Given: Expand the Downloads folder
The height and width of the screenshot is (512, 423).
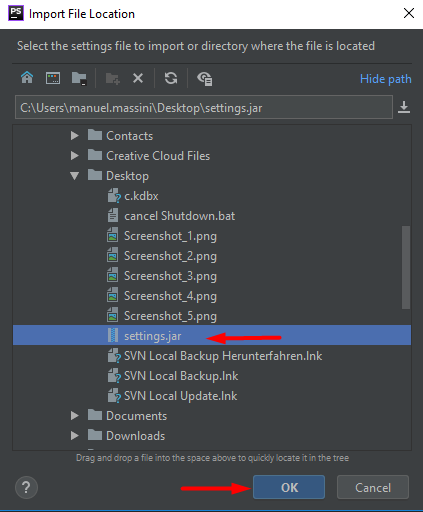Looking at the screenshot, I should (x=75, y=436).
